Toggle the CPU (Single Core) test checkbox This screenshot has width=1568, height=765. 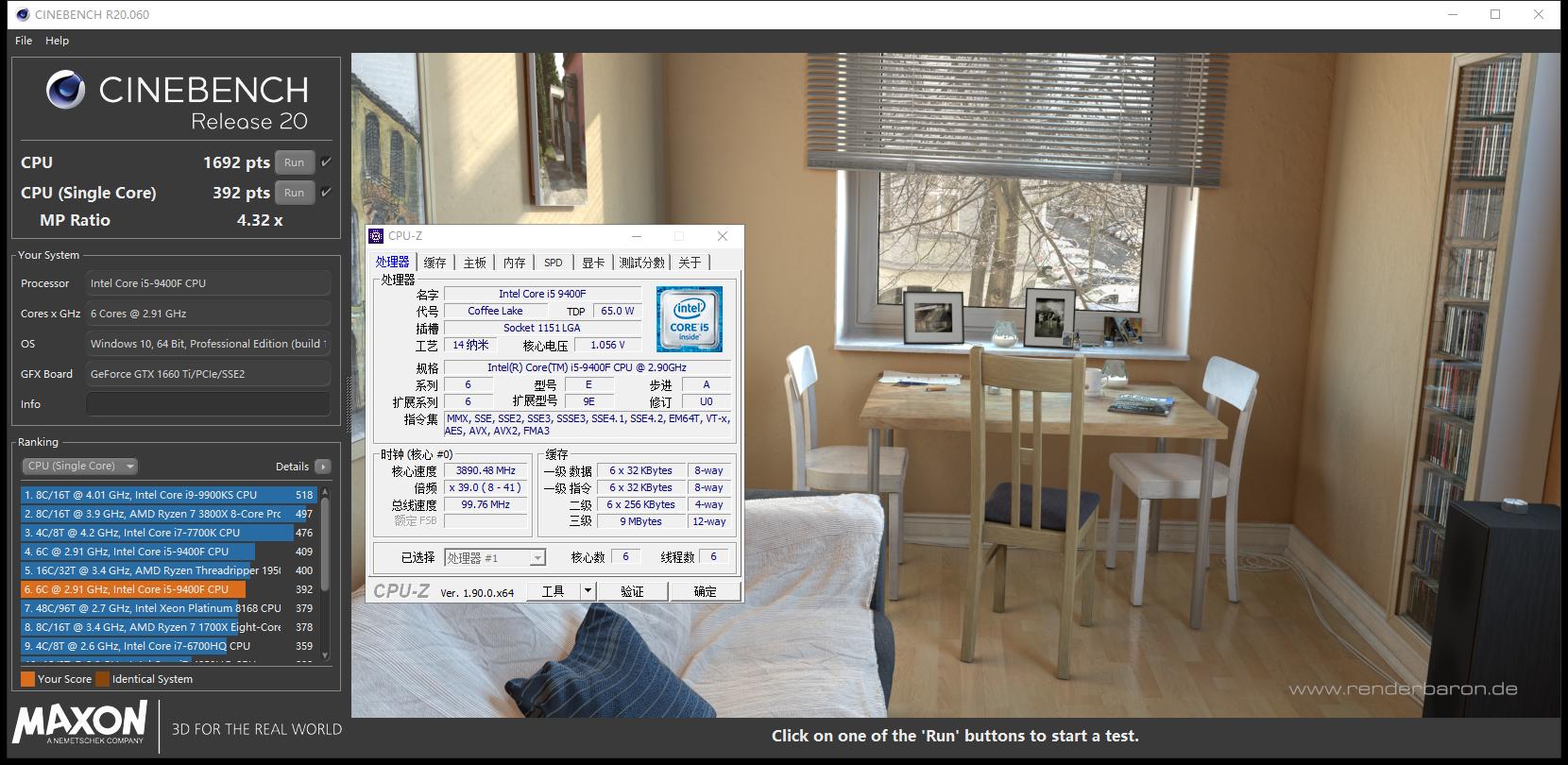click(326, 192)
